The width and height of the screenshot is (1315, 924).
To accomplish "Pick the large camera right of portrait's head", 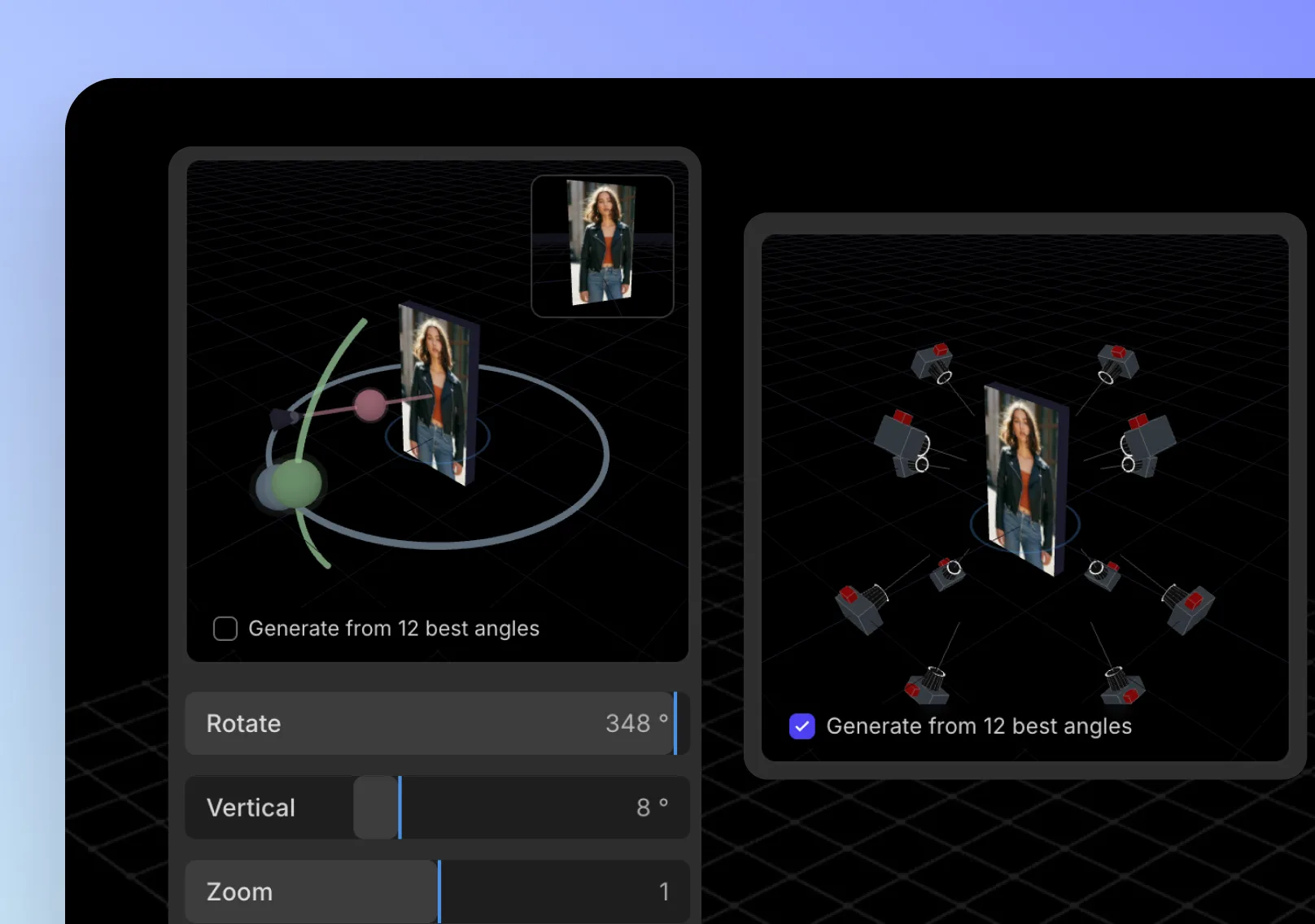I will (1147, 444).
